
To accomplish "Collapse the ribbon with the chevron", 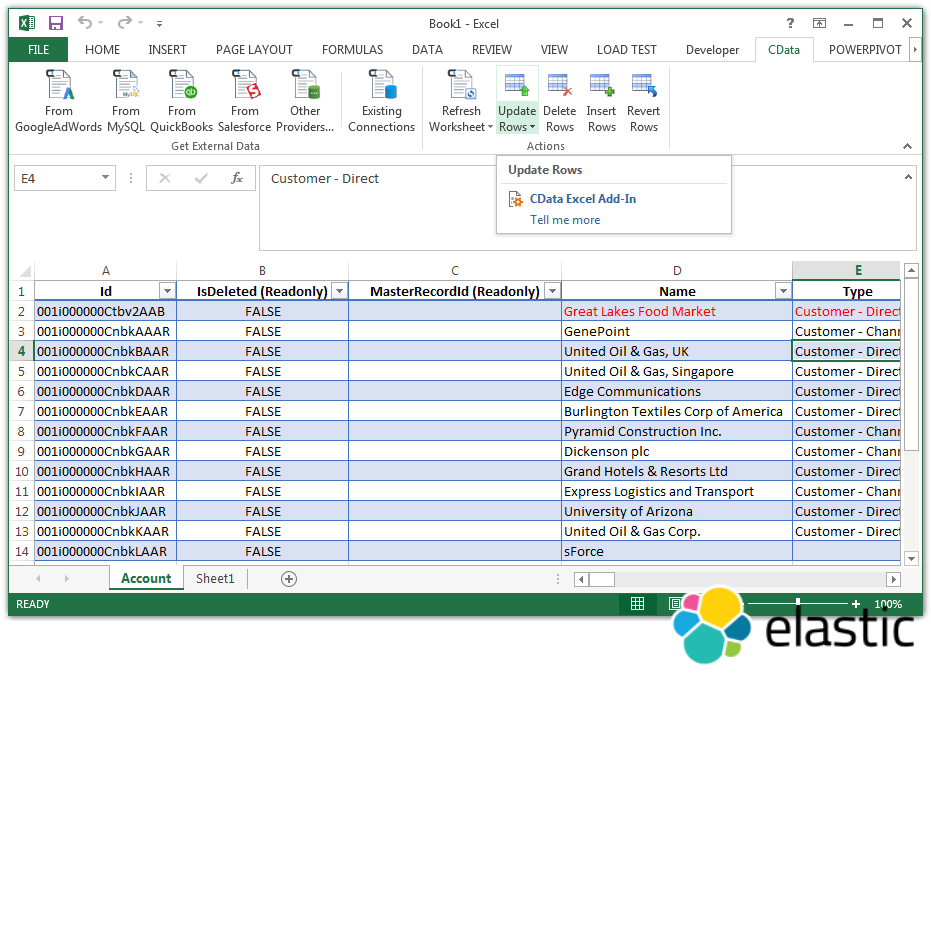I will coord(907,146).
